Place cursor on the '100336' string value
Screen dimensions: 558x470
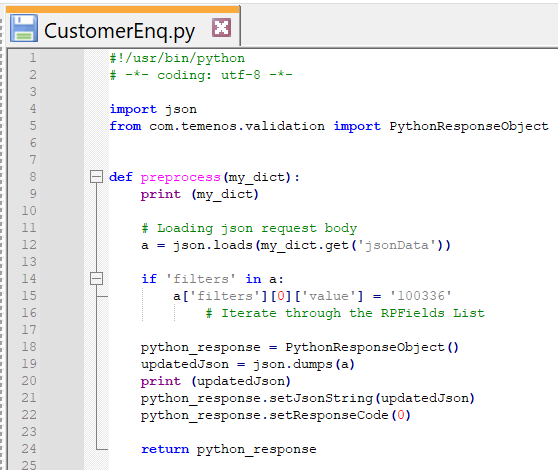tap(421, 296)
